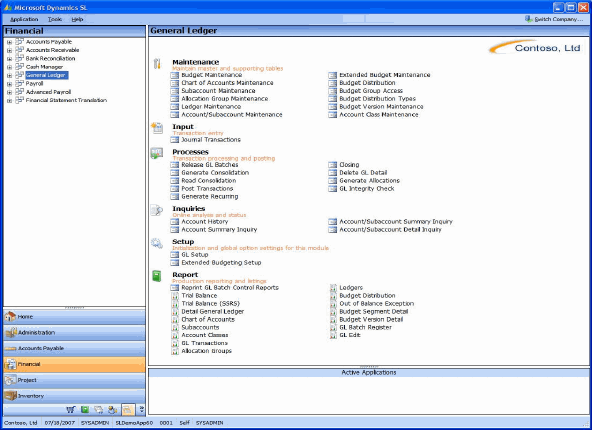The height and width of the screenshot is (430, 592).
Task: Click the report icon beside Ledgers
Action: click(333, 288)
